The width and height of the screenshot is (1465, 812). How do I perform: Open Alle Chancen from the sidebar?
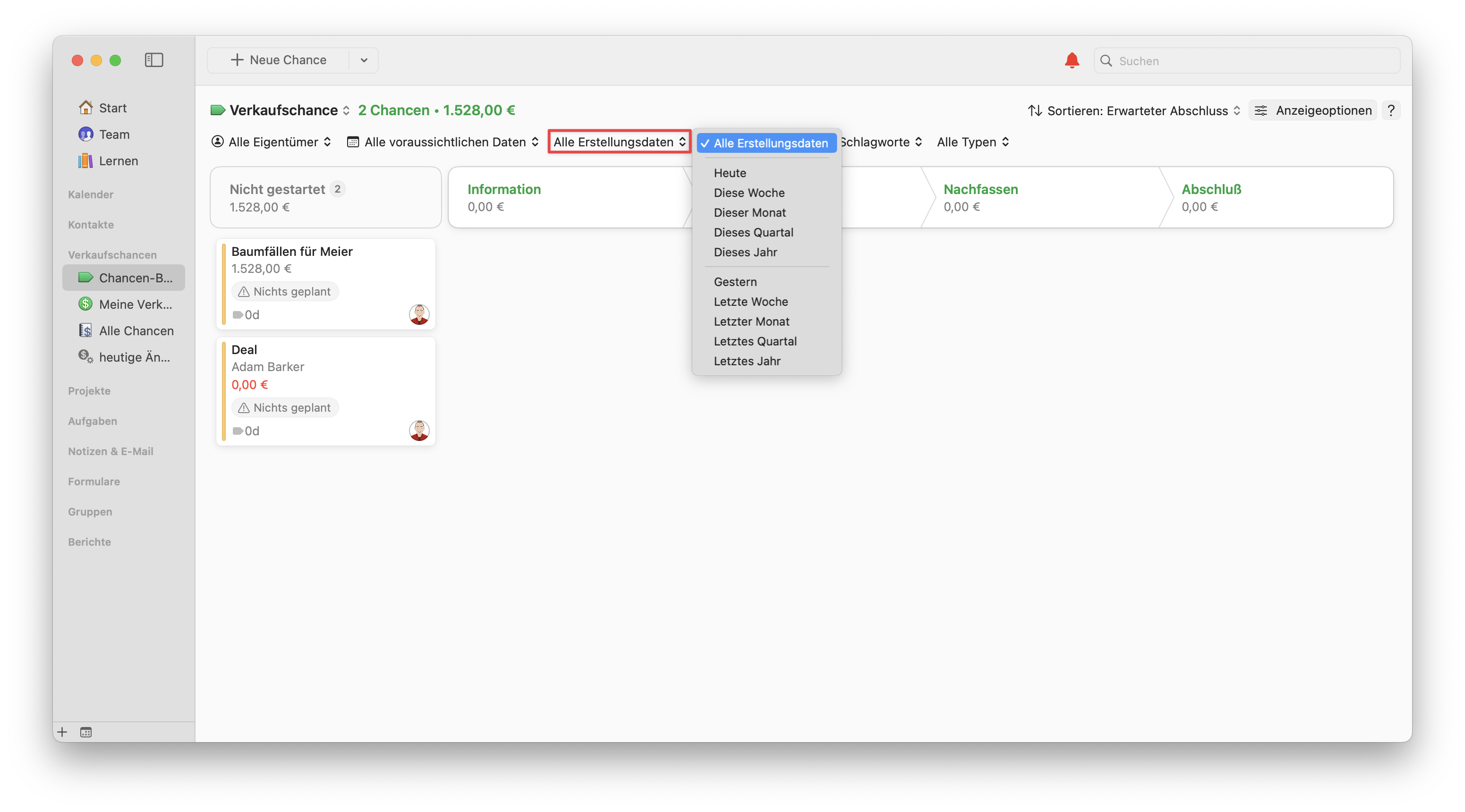click(x=136, y=330)
